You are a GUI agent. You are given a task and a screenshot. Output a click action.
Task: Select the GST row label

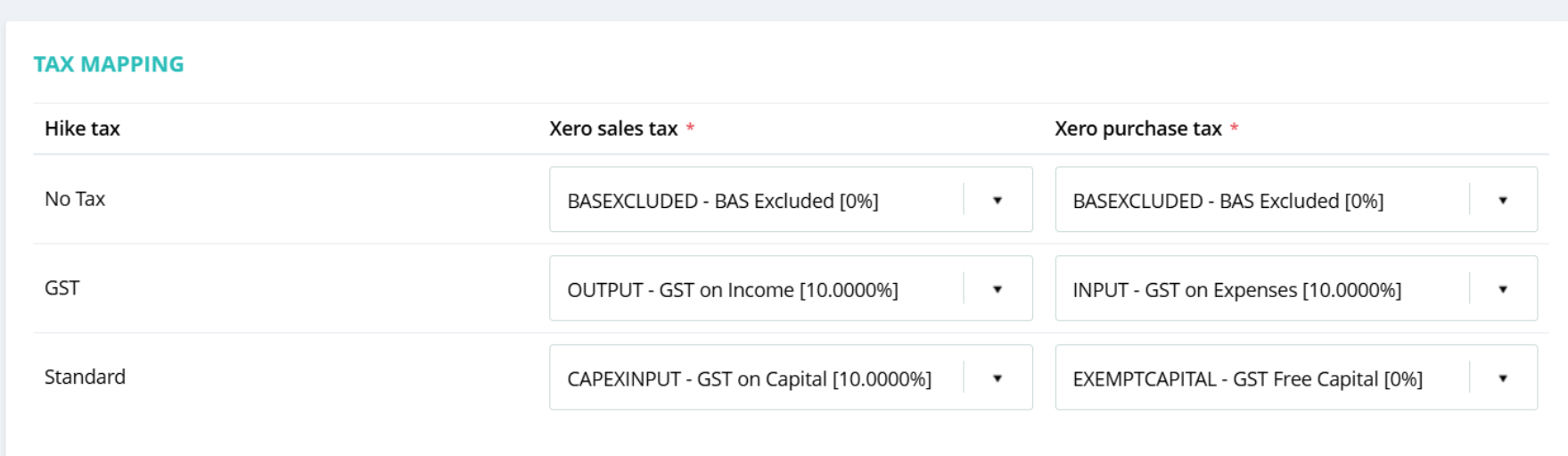(x=62, y=288)
